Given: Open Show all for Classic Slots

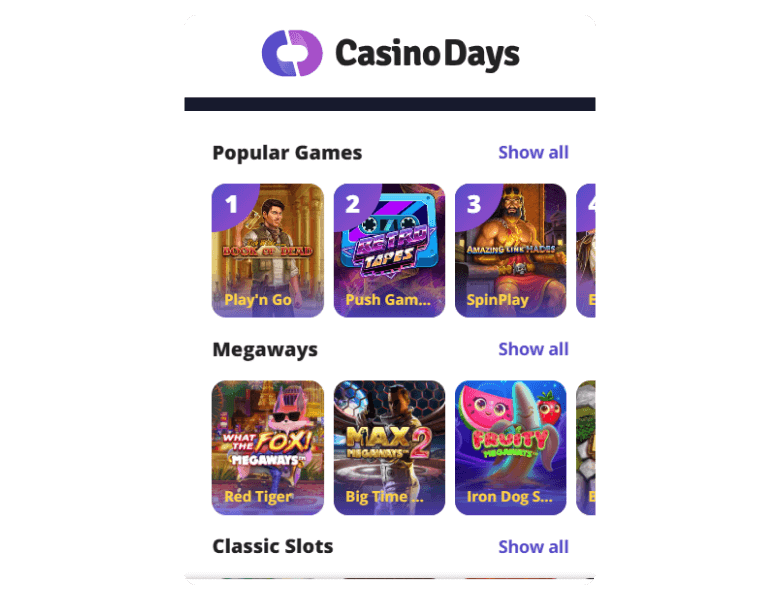Looking at the screenshot, I should (x=533, y=546).
